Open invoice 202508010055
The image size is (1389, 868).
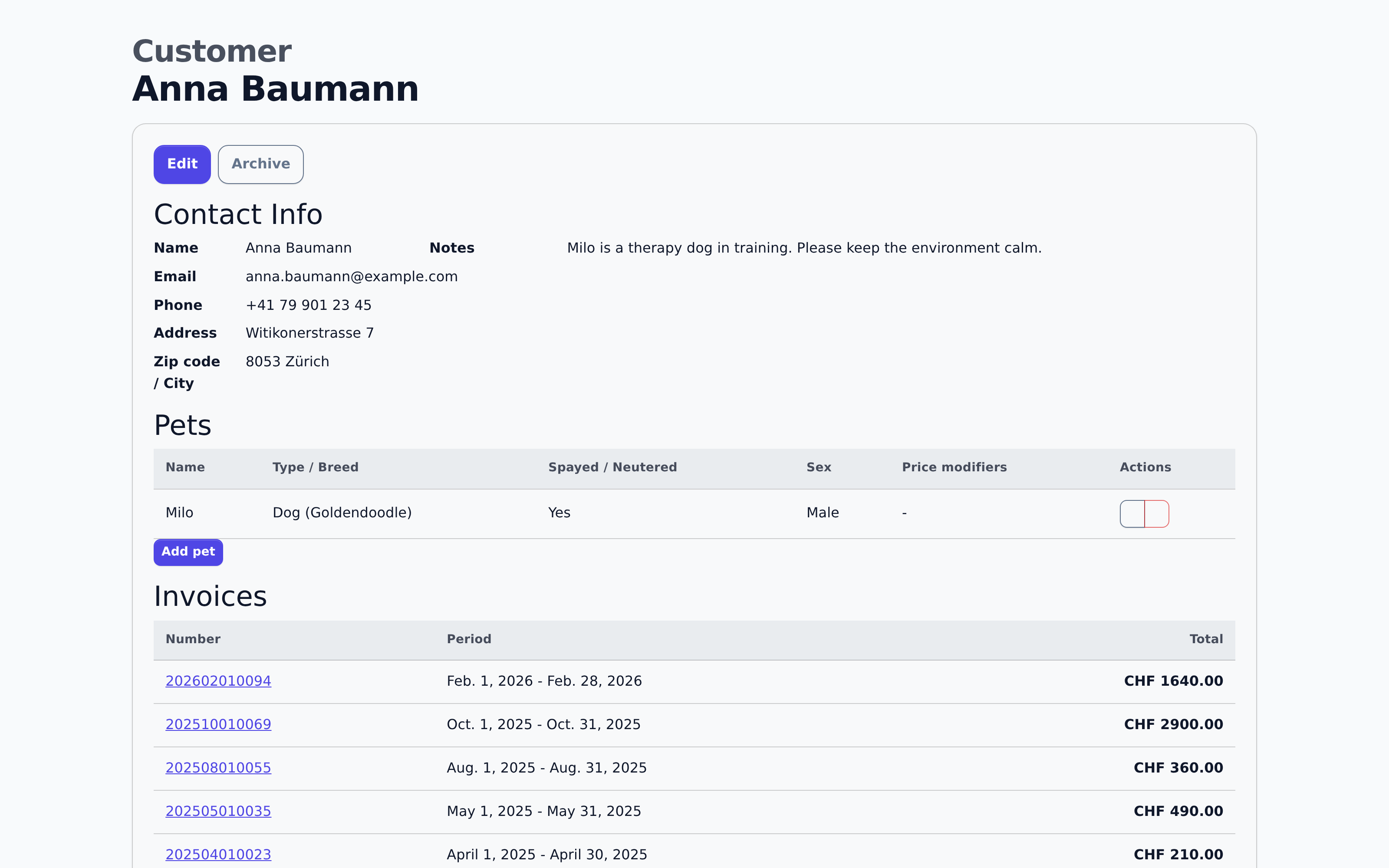coord(218,768)
